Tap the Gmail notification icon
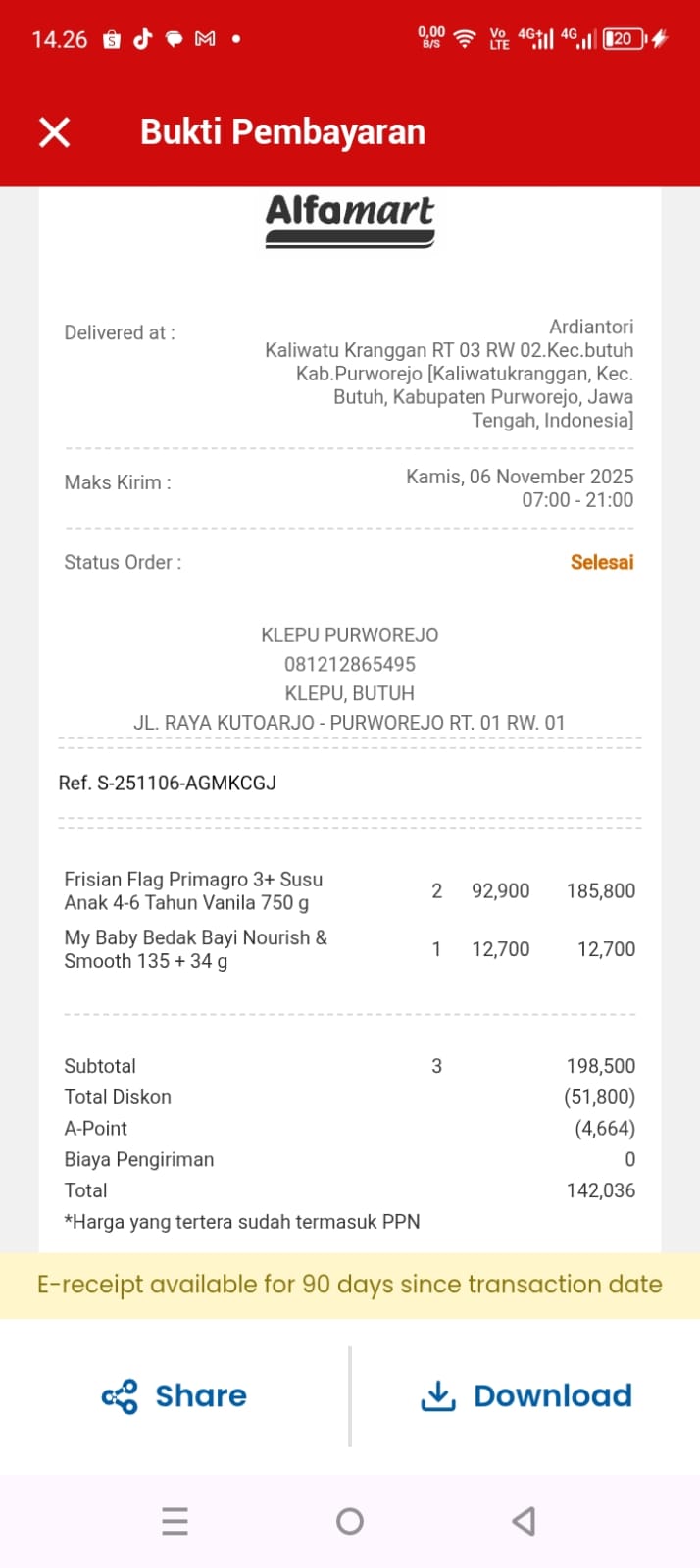700x1568 pixels. [205, 39]
